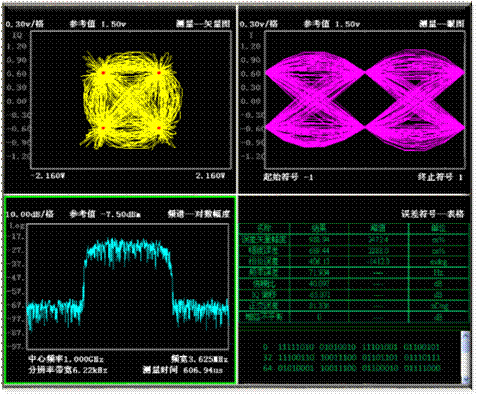Select the symbol data row starting with 32
This screenshot has height=395, width=477.
pos(351,358)
